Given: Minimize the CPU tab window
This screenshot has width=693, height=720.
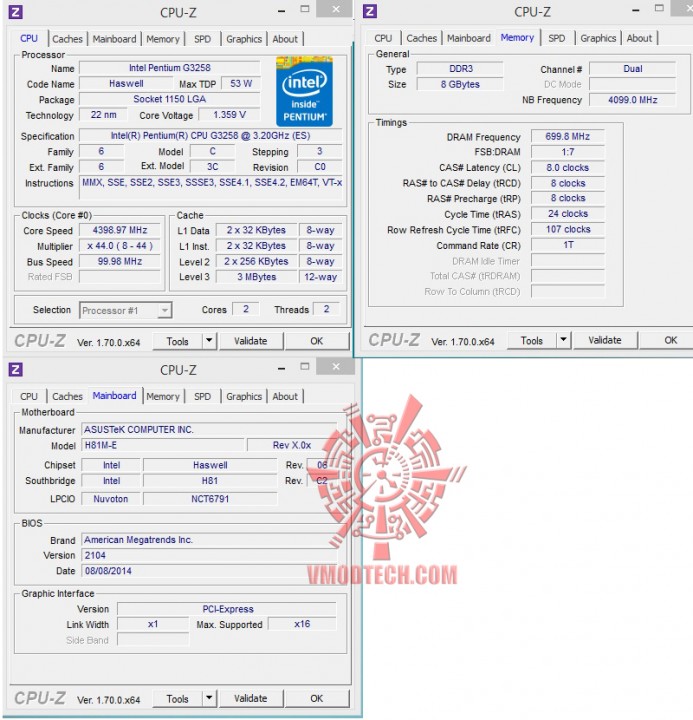Looking at the screenshot, I should click(x=282, y=11).
